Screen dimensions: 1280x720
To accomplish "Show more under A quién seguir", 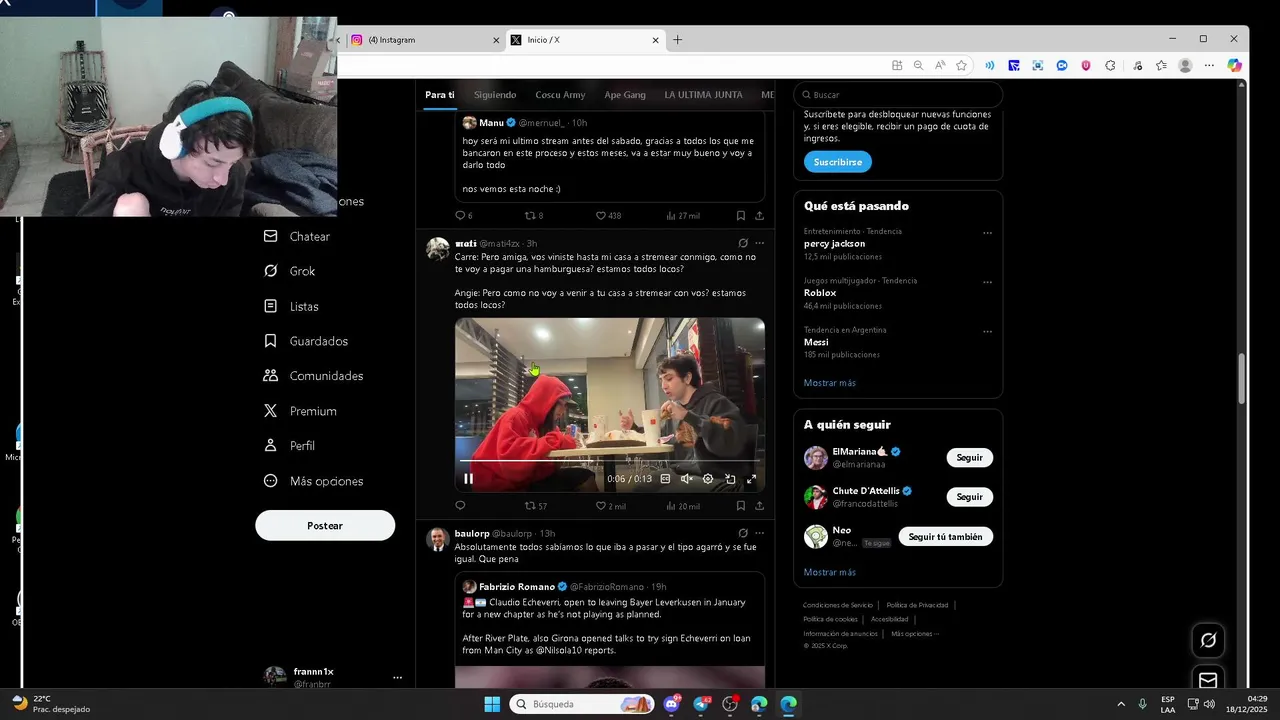I will coord(829,572).
